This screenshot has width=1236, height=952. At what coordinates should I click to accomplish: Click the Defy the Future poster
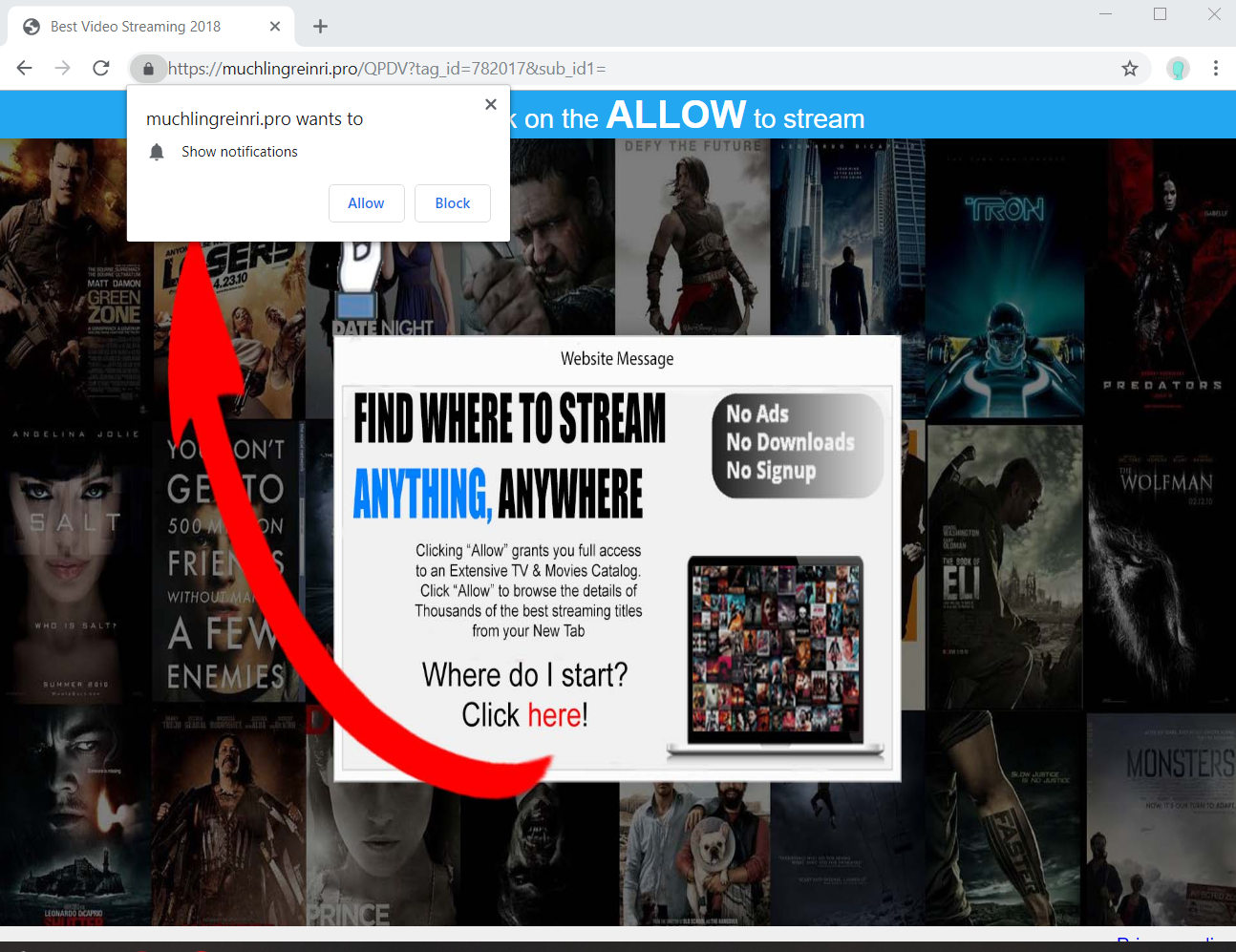(693, 237)
